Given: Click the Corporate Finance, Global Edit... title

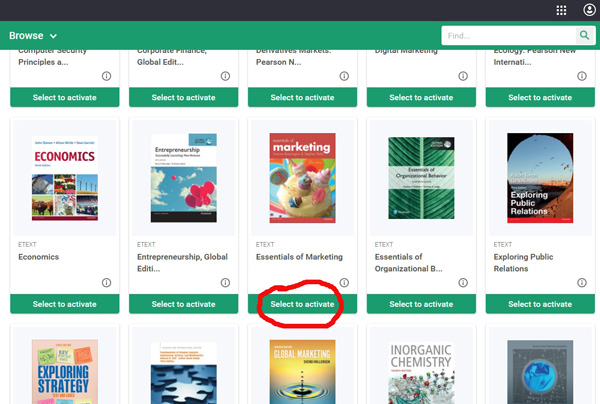Looking at the screenshot, I should click(x=172, y=57).
